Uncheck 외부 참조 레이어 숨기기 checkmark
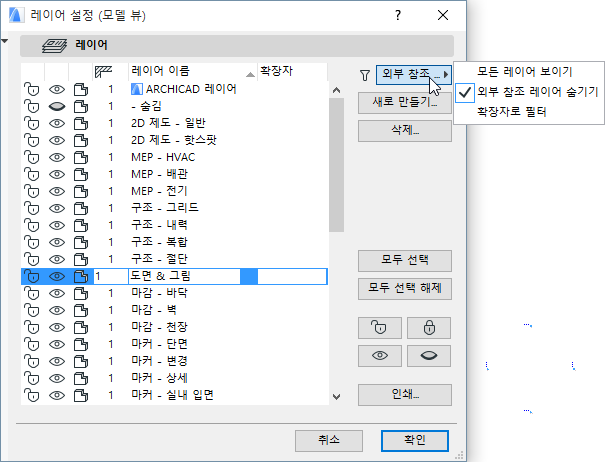 coord(465,92)
